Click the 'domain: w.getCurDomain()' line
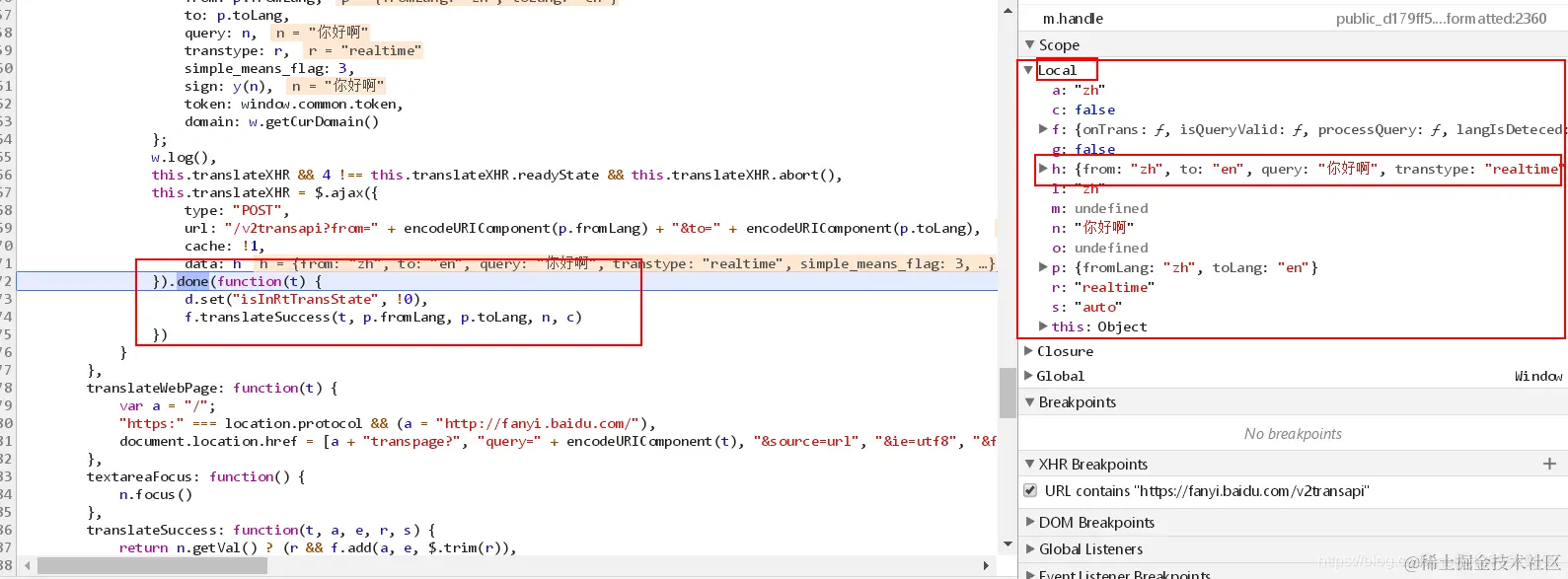Screen dimensions: 1568x579 [281, 121]
